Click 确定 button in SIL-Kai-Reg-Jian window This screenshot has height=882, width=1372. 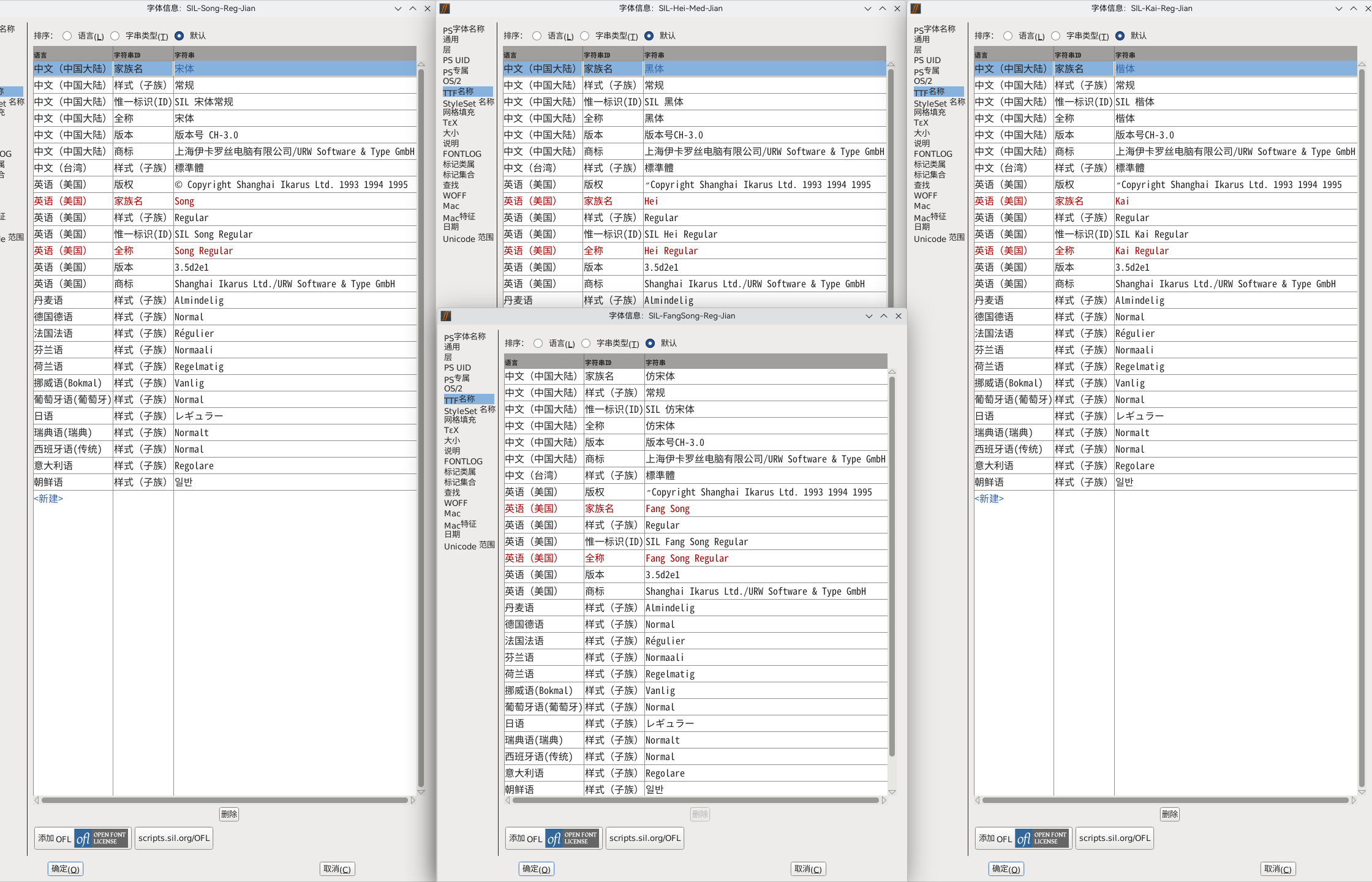[x=1006, y=869]
